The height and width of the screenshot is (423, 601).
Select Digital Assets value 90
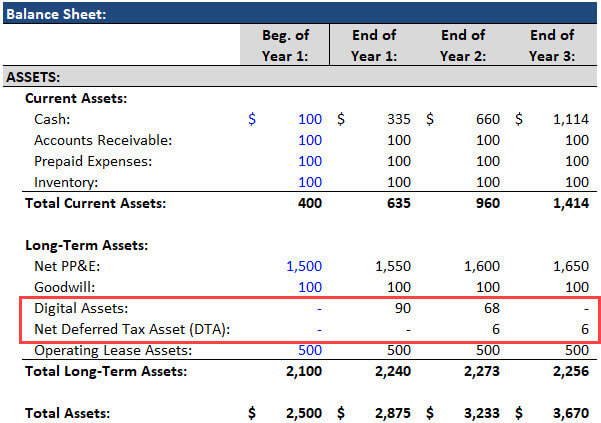[x=403, y=308]
